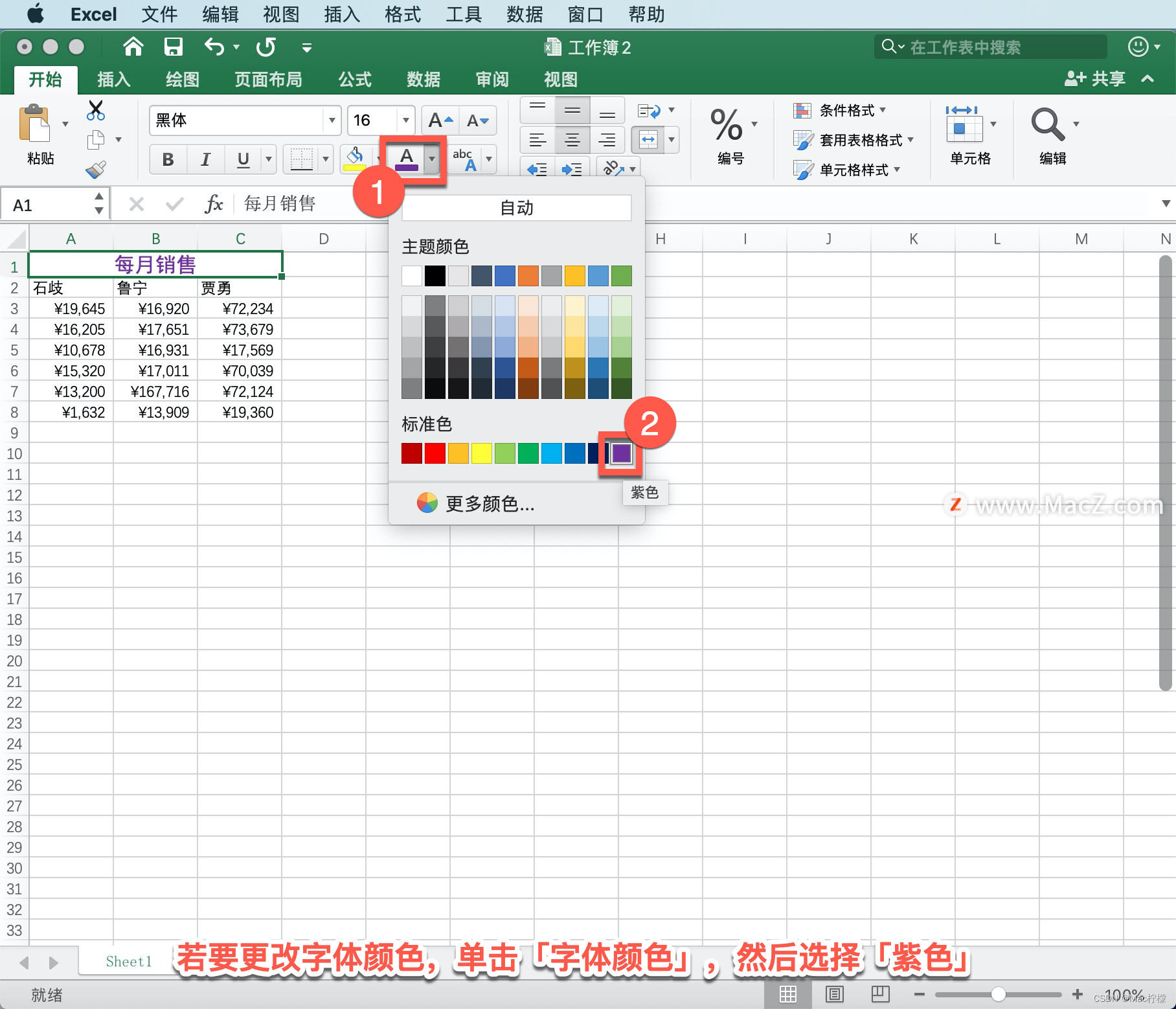This screenshot has width=1176, height=1009.
Task: Align text right
Action: point(607,139)
